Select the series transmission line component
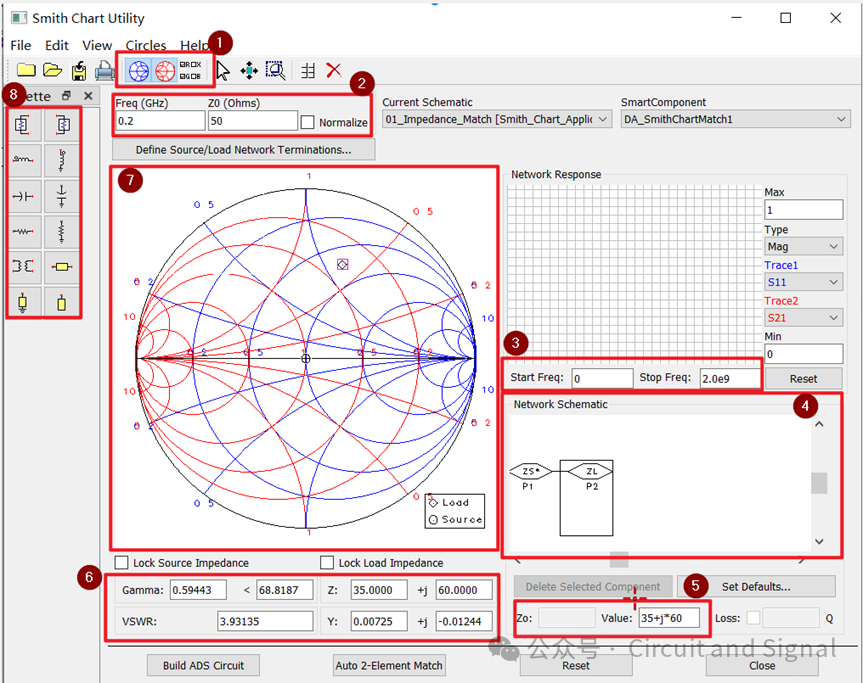 (x=62, y=266)
